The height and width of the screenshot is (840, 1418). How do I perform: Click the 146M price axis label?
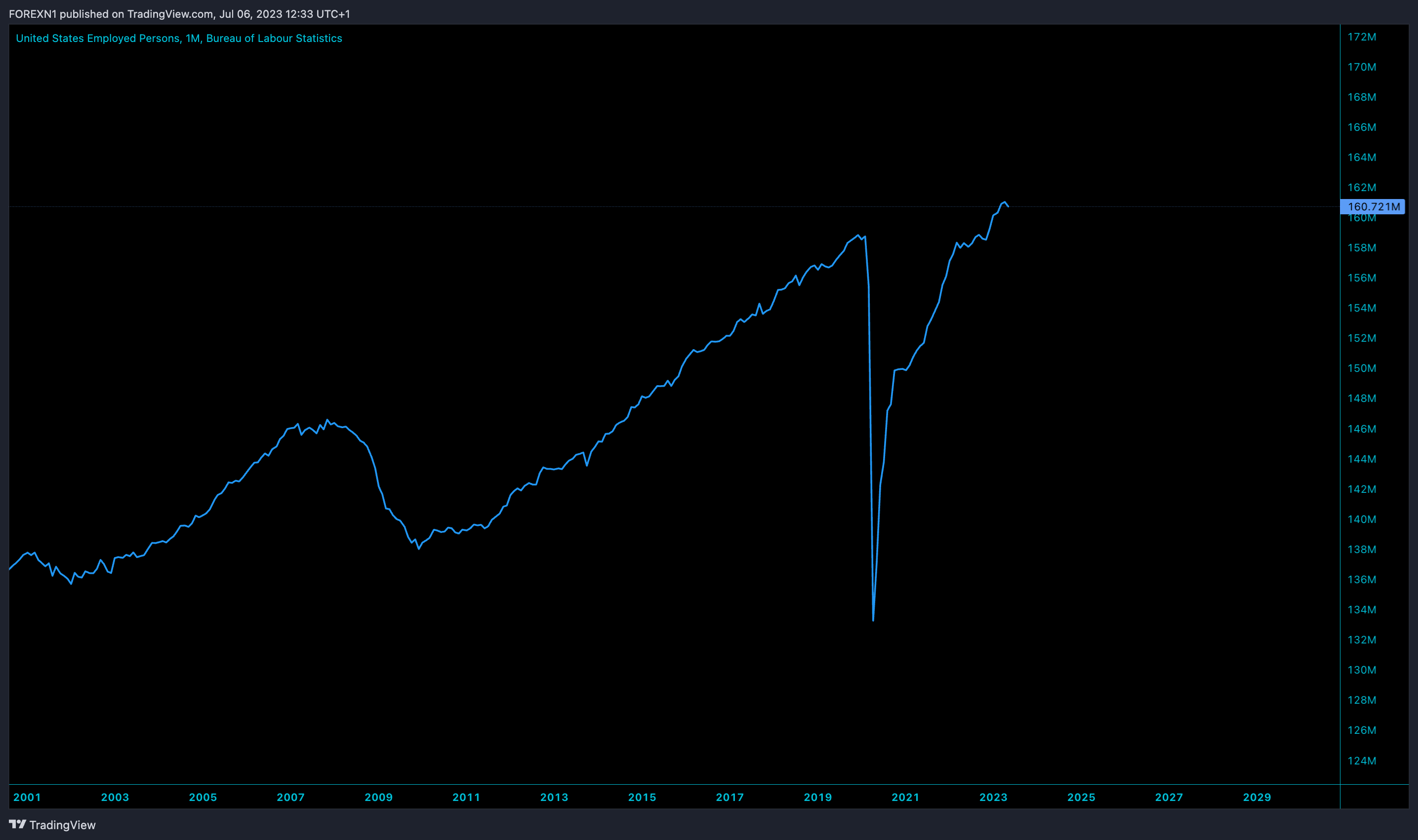pos(1362,429)
